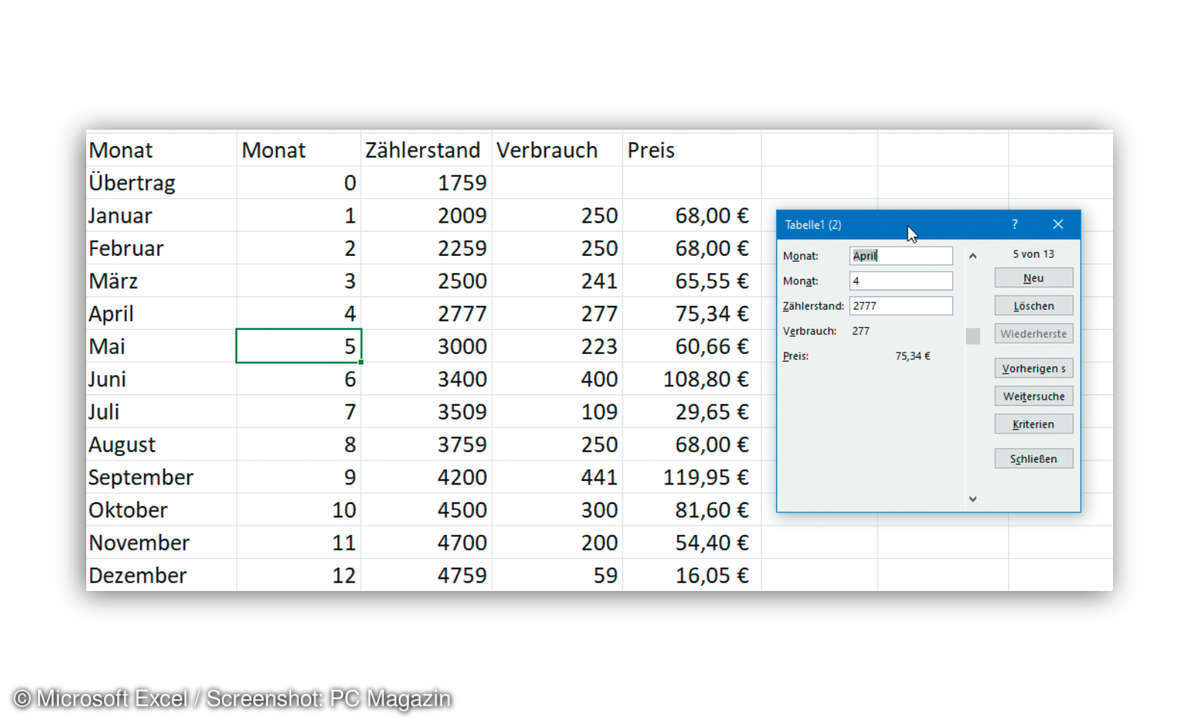Image resolution: width=1200 pixels, height=720 pixels.
Task: Select the cell Februar
Action: (161, 248)
